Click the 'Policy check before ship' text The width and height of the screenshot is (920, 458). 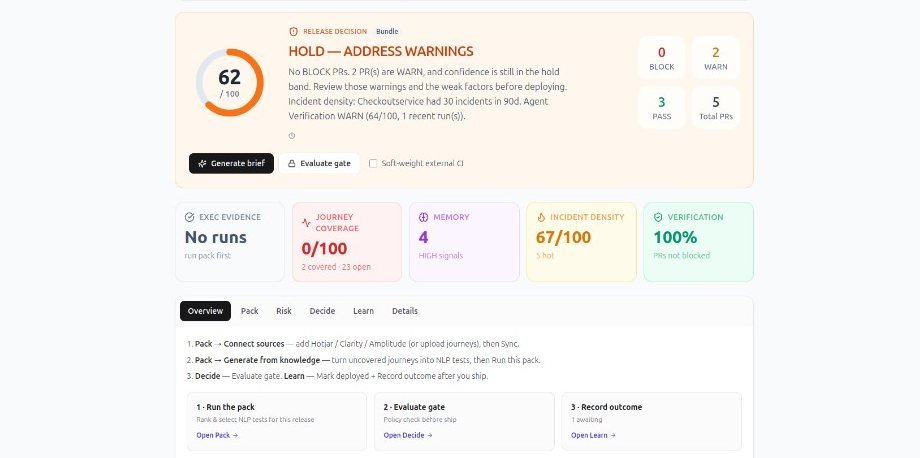pos(420,419)
